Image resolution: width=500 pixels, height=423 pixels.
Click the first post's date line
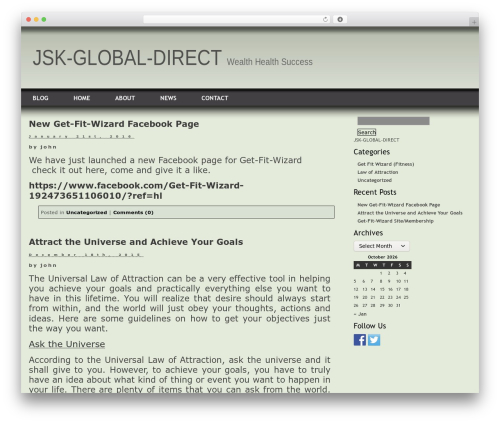point(81,137)
